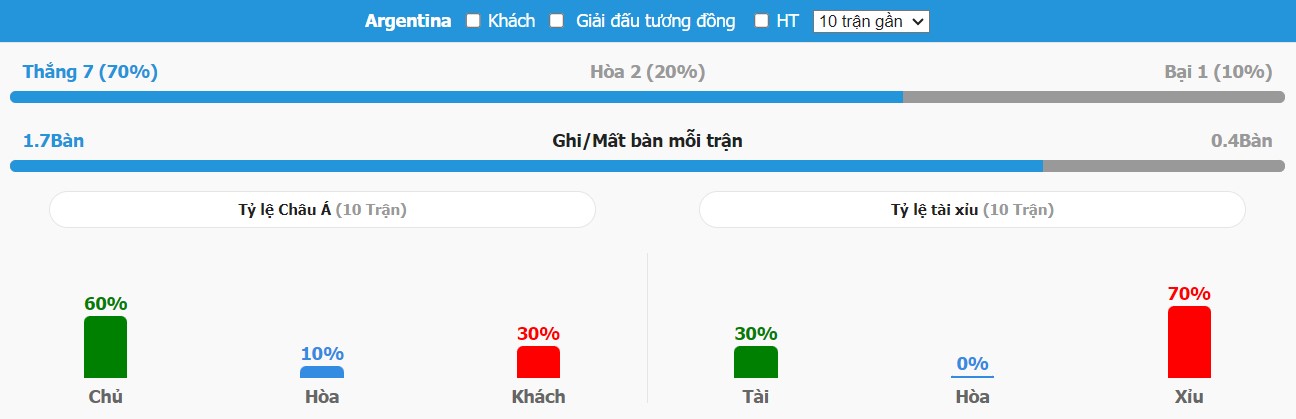
Task: Click the win/draw/loss progress bar
Action: coord(647,97)
